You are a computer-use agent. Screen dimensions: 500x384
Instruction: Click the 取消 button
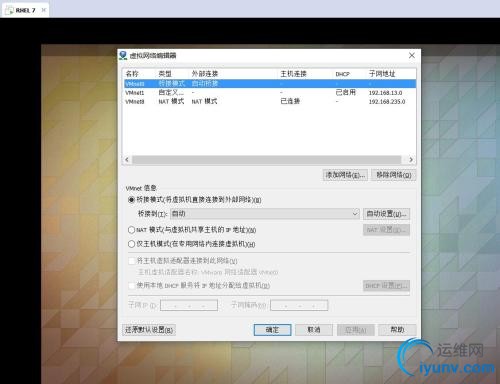click(x=314, y=330)
